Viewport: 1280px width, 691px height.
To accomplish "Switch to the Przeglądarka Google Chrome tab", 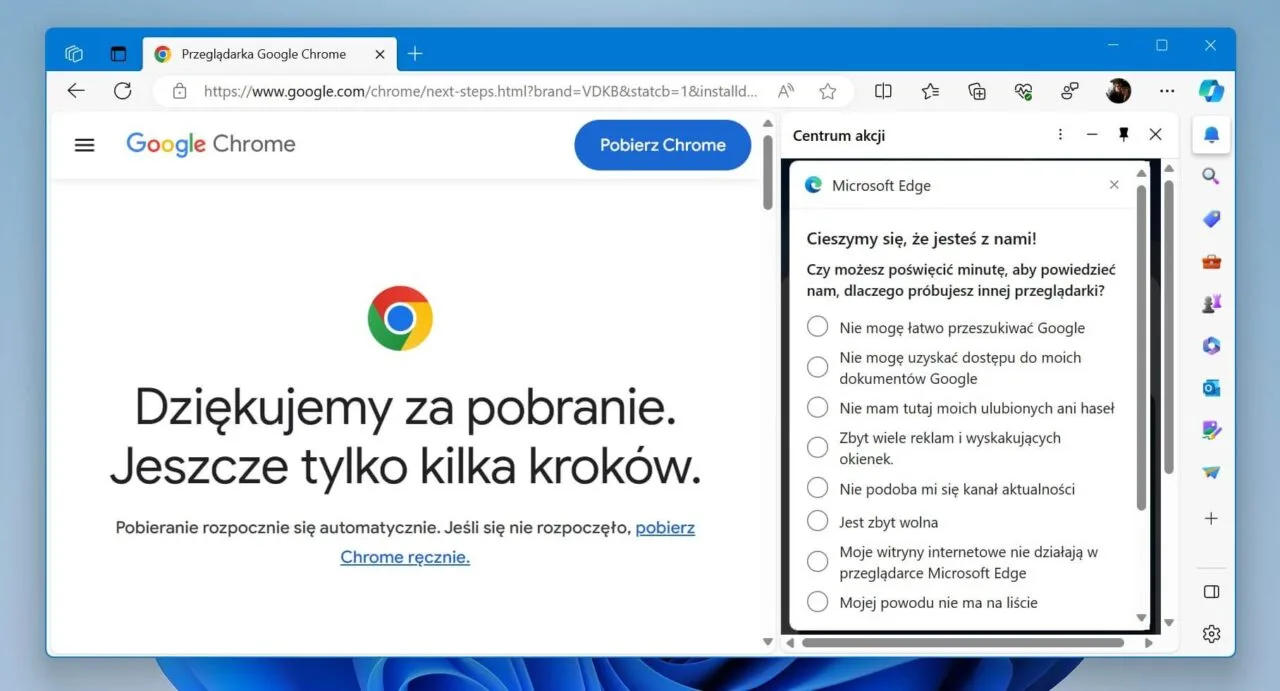I will [263, 54].
